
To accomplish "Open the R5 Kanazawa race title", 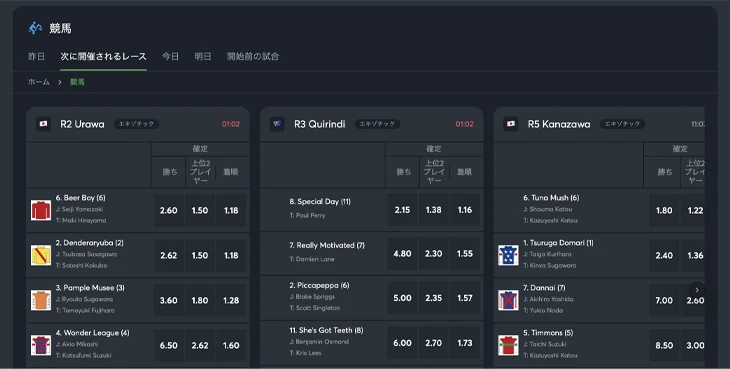I will (559, 124).
